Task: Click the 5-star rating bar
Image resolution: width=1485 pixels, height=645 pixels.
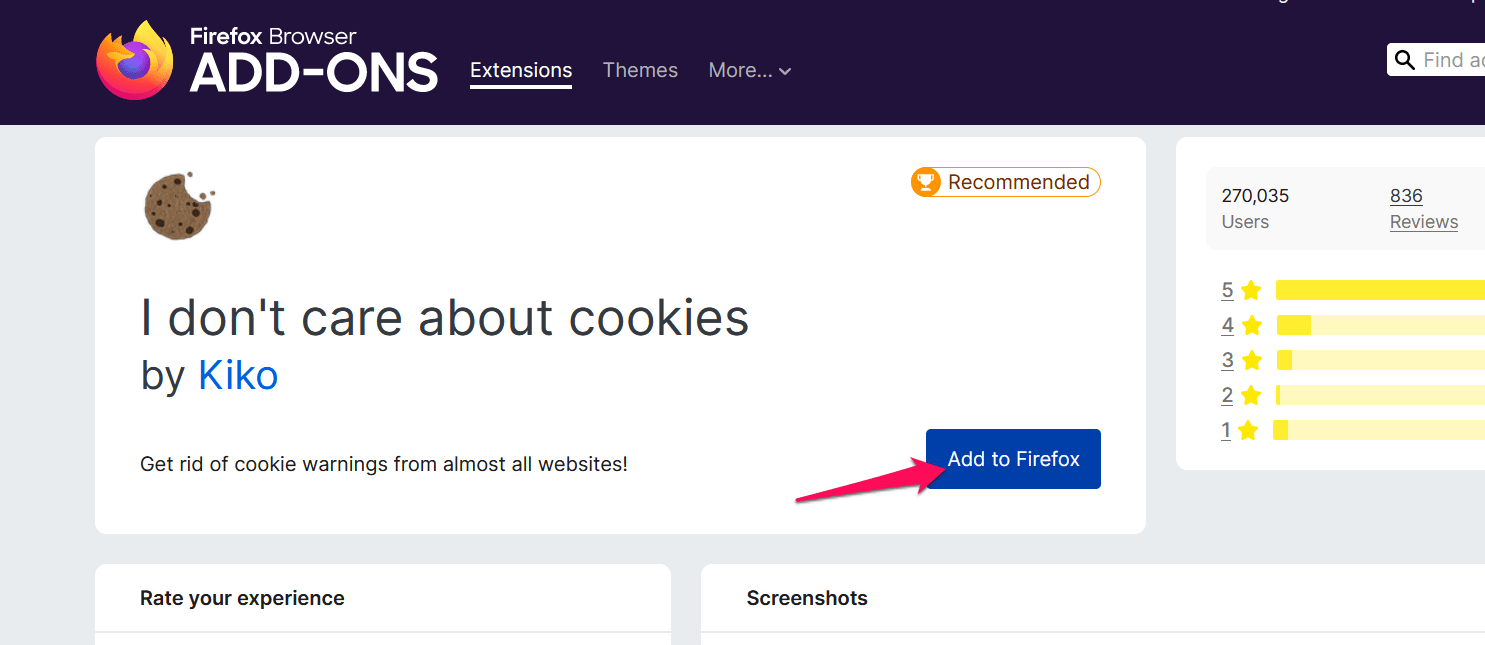Action: pyautogui.click(x=1380, y=290)
